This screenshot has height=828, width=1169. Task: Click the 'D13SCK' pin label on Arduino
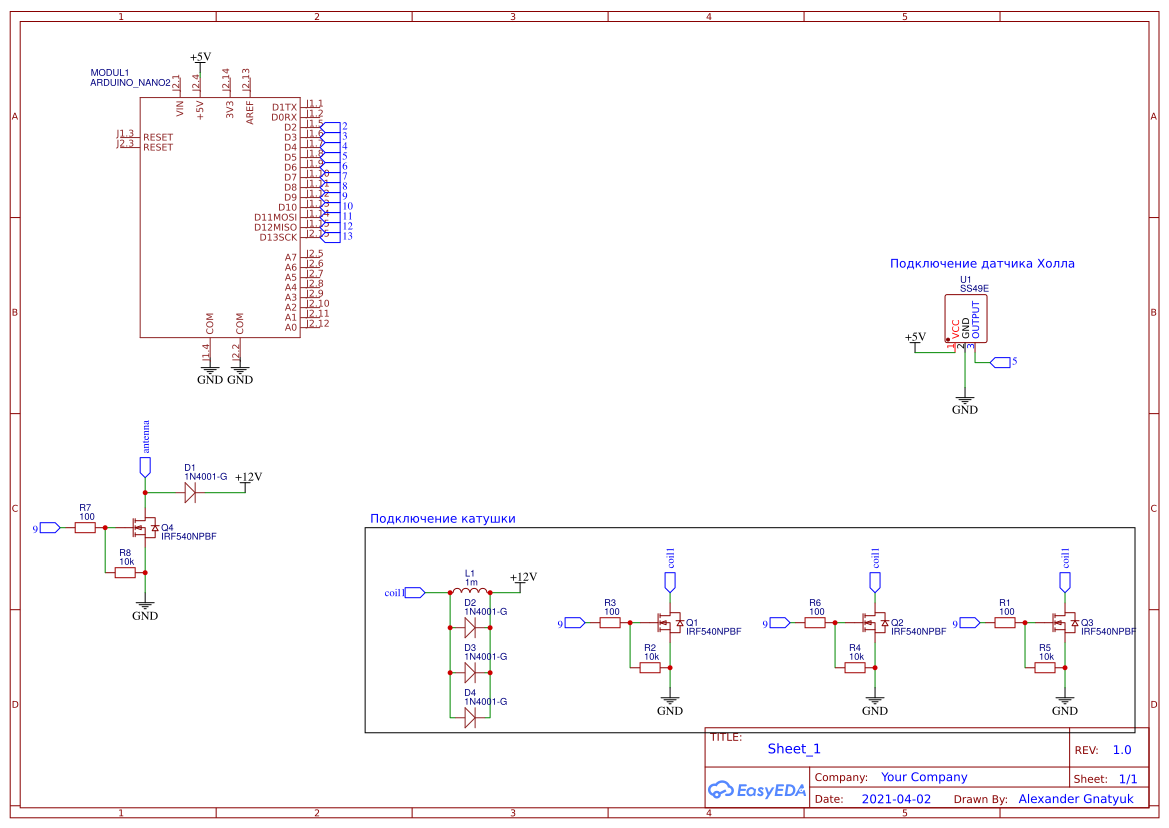pos(278,238)
